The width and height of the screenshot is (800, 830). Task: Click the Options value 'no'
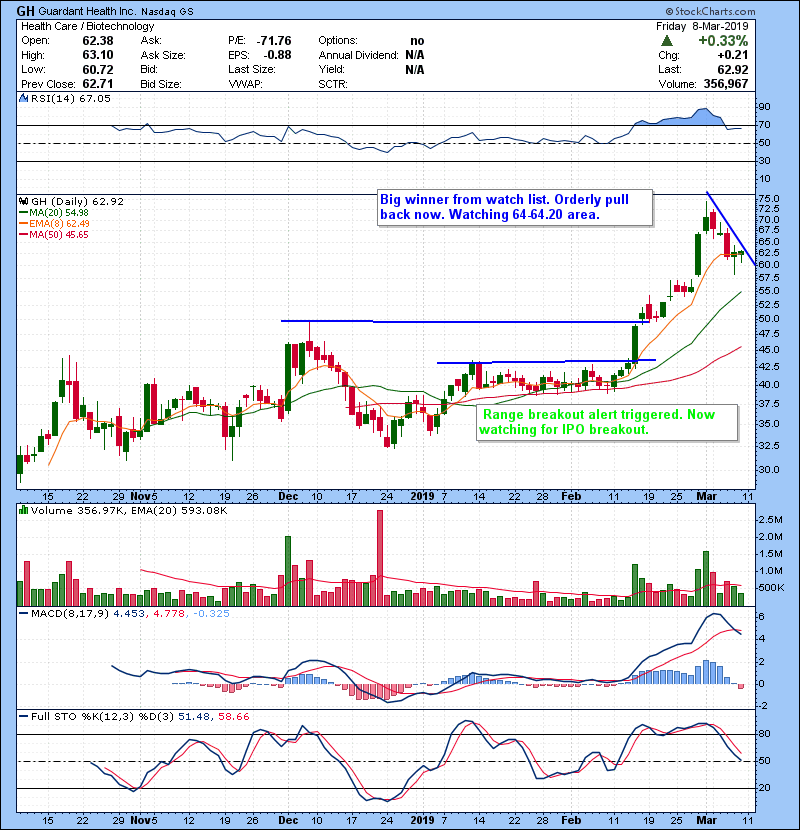[x=417, y=41]
